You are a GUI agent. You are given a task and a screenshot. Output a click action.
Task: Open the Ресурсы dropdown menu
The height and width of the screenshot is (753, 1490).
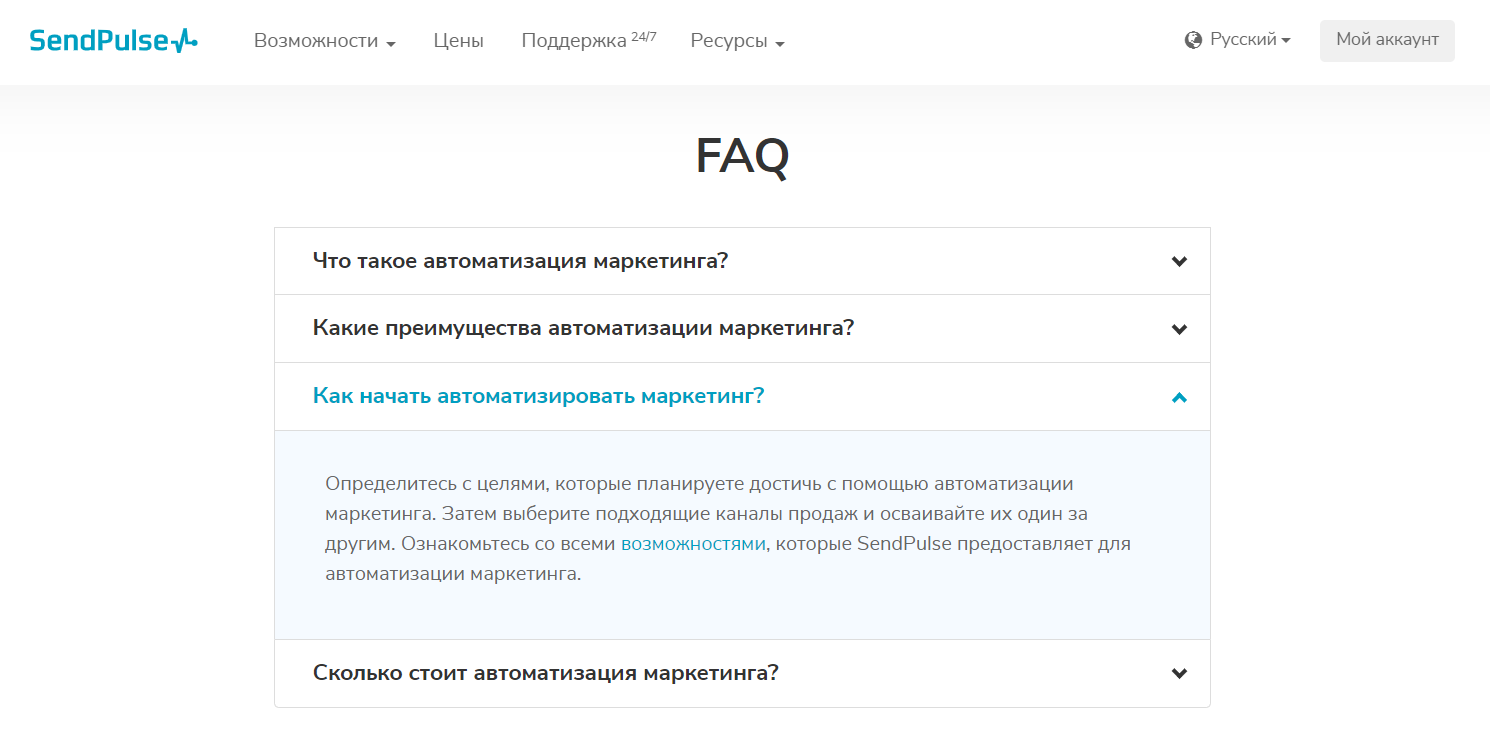pos(738,41)
